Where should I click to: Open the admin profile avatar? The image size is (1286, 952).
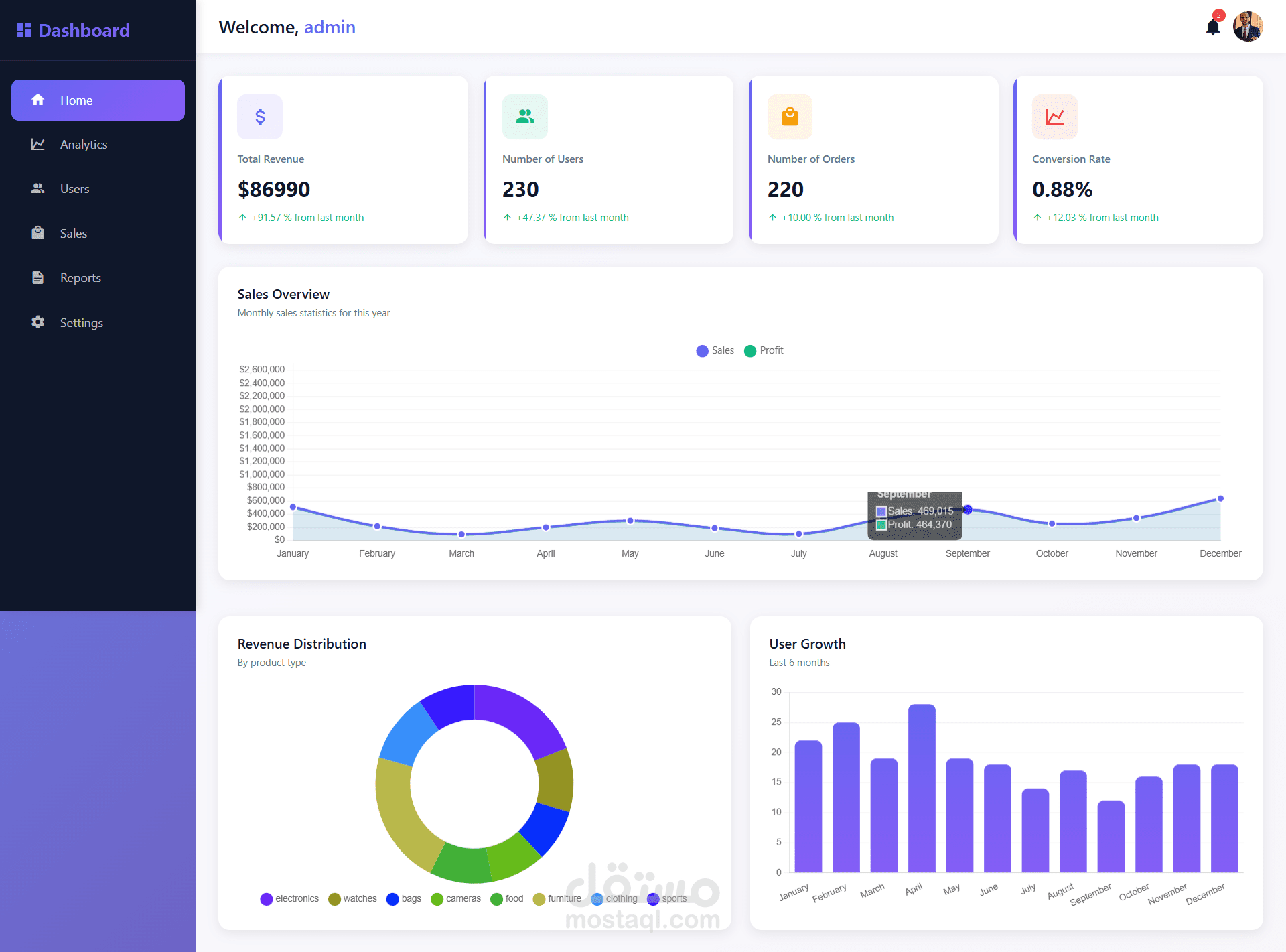click(x=1248, y=27)
